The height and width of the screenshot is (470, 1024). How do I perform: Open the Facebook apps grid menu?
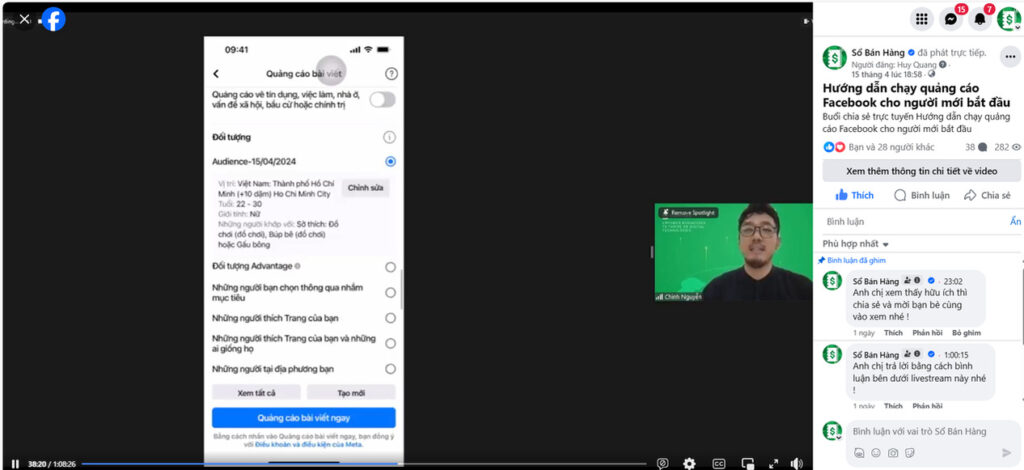(921, 19)
